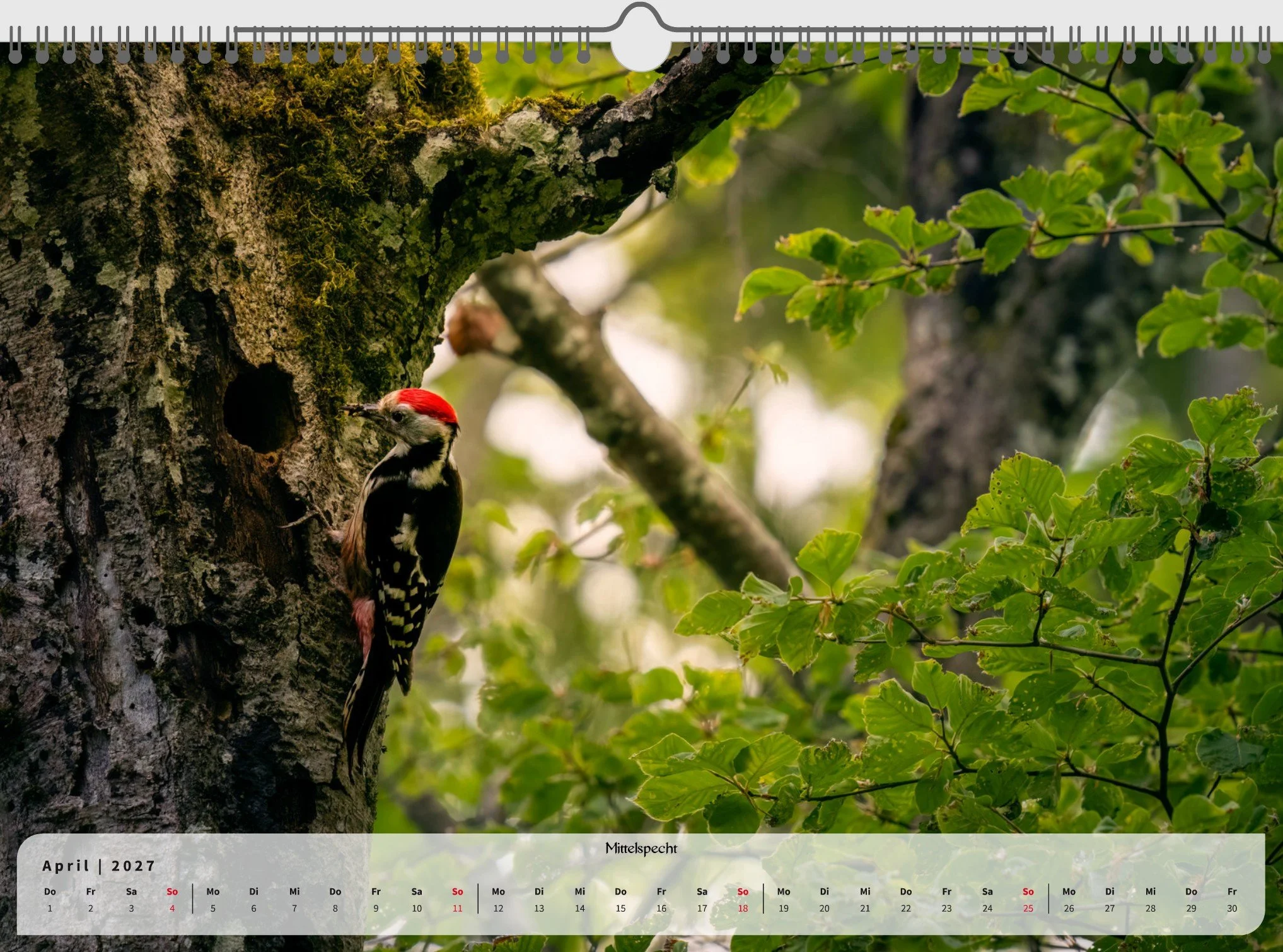Click the 'Mittelspecht' caption text
The width and height of the screenshot is (1283, 952).
pyautogui.click(x=641, y=848)
